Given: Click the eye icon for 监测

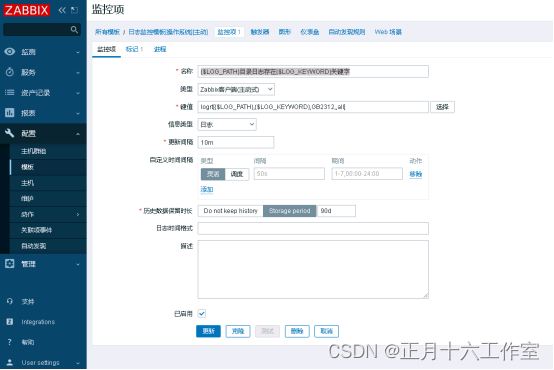Looking at the screenshot, I should [10, 52].
